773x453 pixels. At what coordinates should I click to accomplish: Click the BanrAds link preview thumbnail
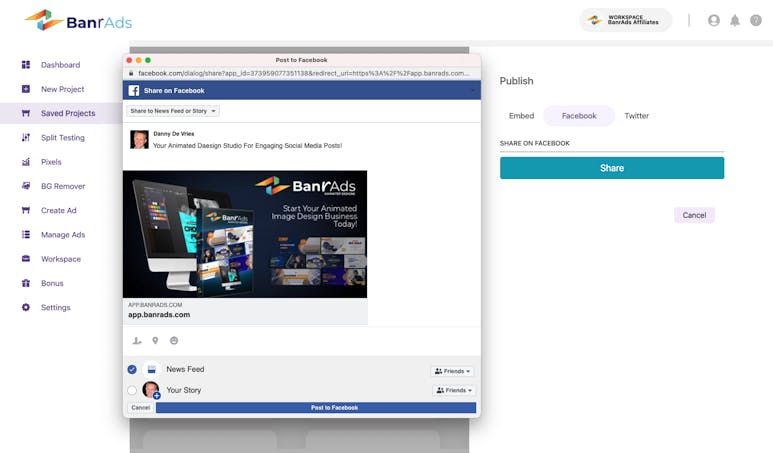click(245, 234)
